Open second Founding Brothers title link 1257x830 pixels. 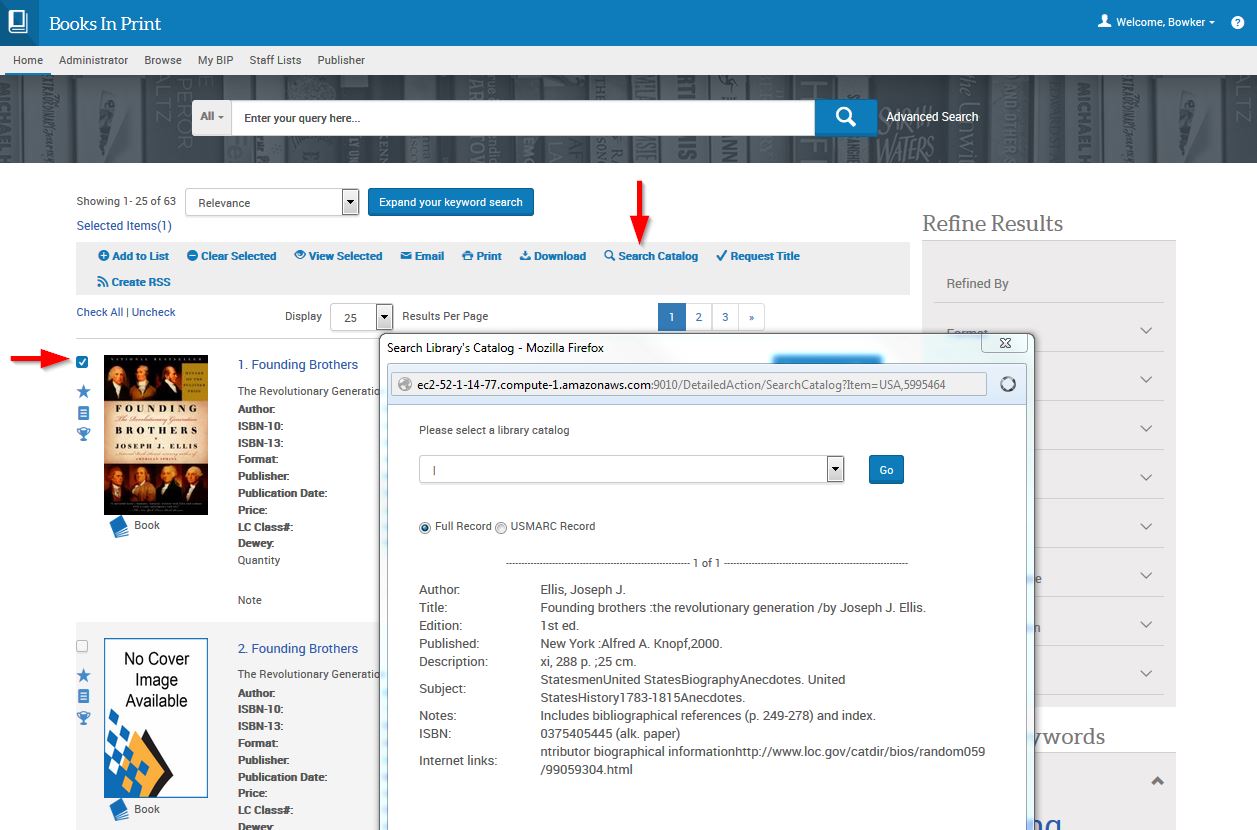pyautogui.click(x=298, y=649)
